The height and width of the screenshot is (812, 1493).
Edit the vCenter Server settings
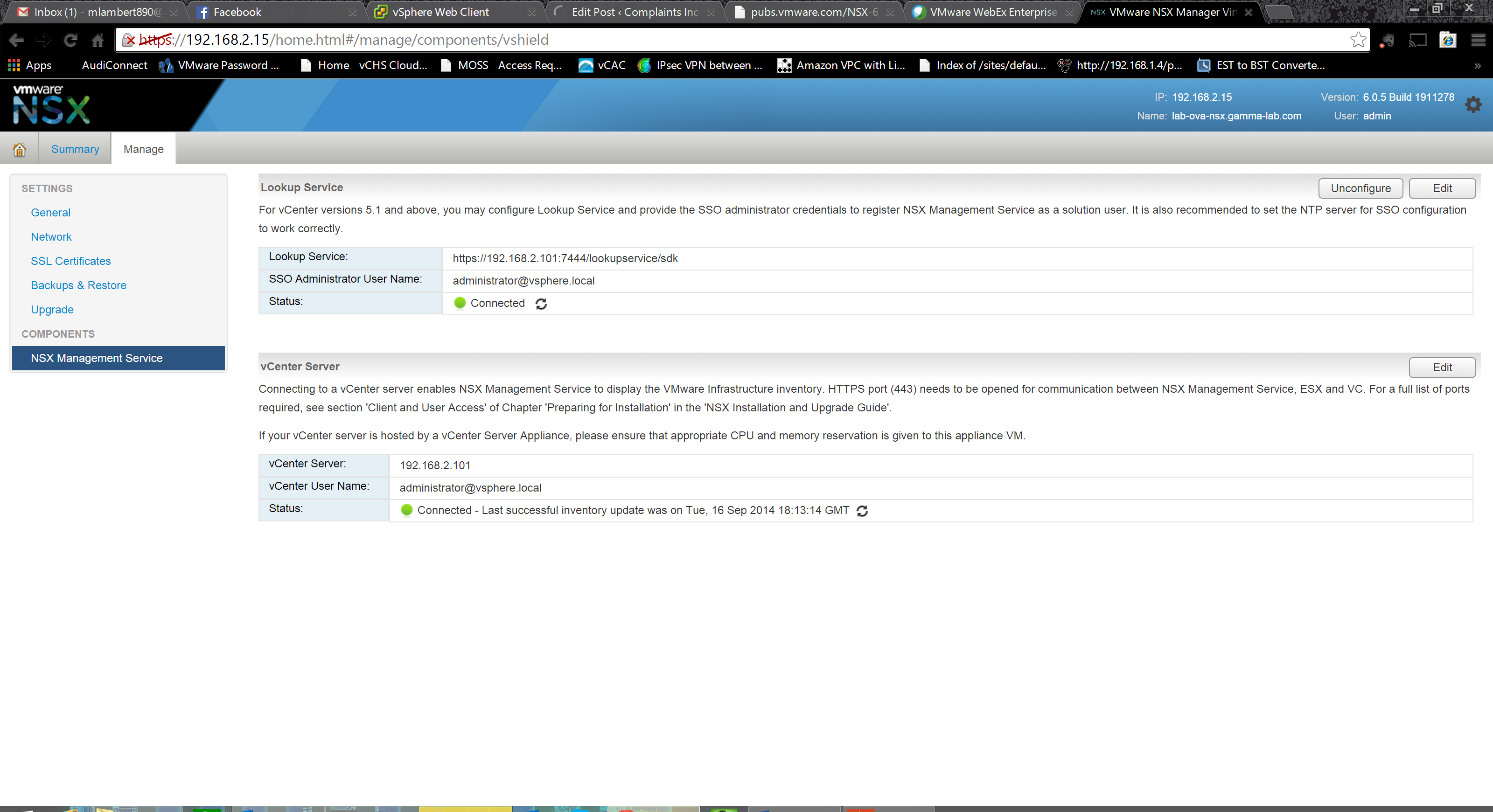[1441, 367]
